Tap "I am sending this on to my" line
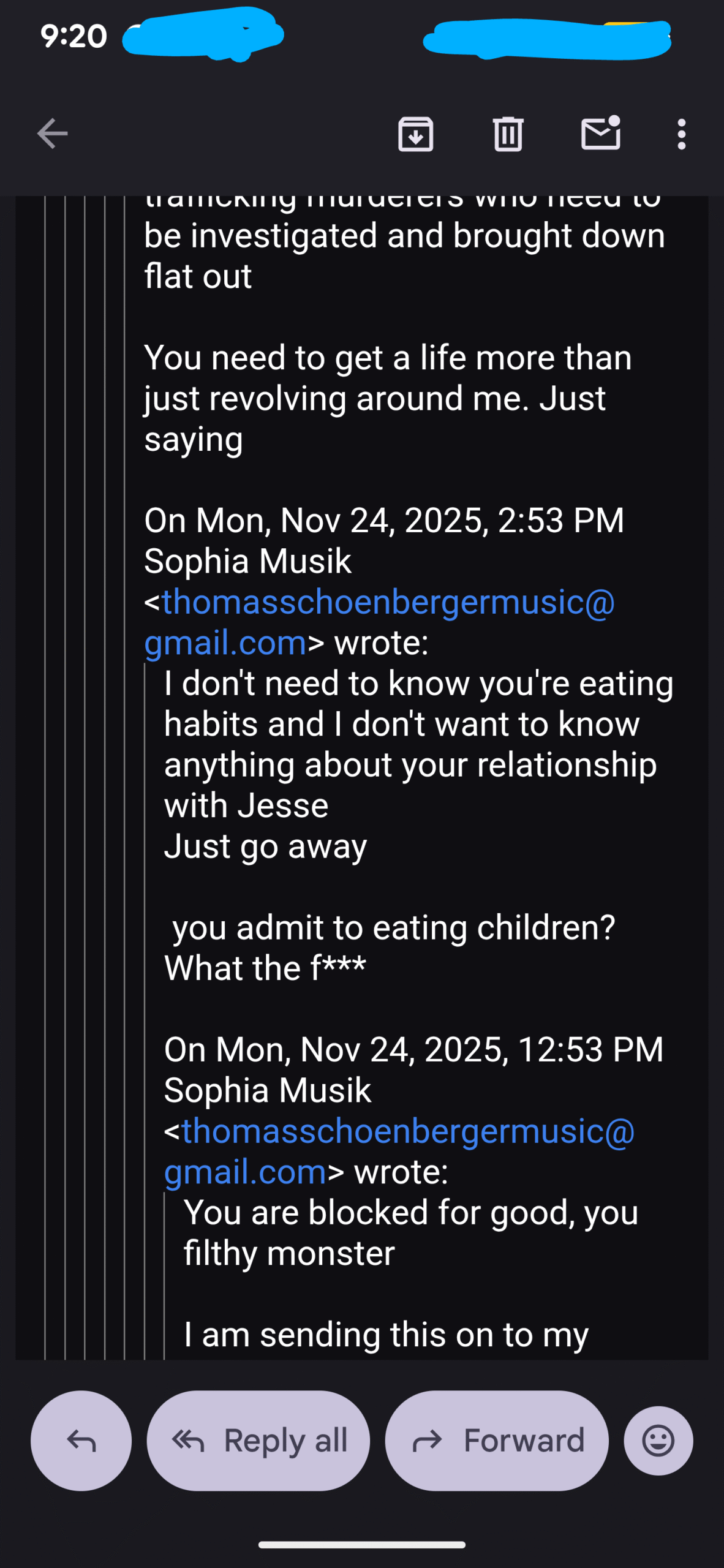 [x=386, y=1335]
